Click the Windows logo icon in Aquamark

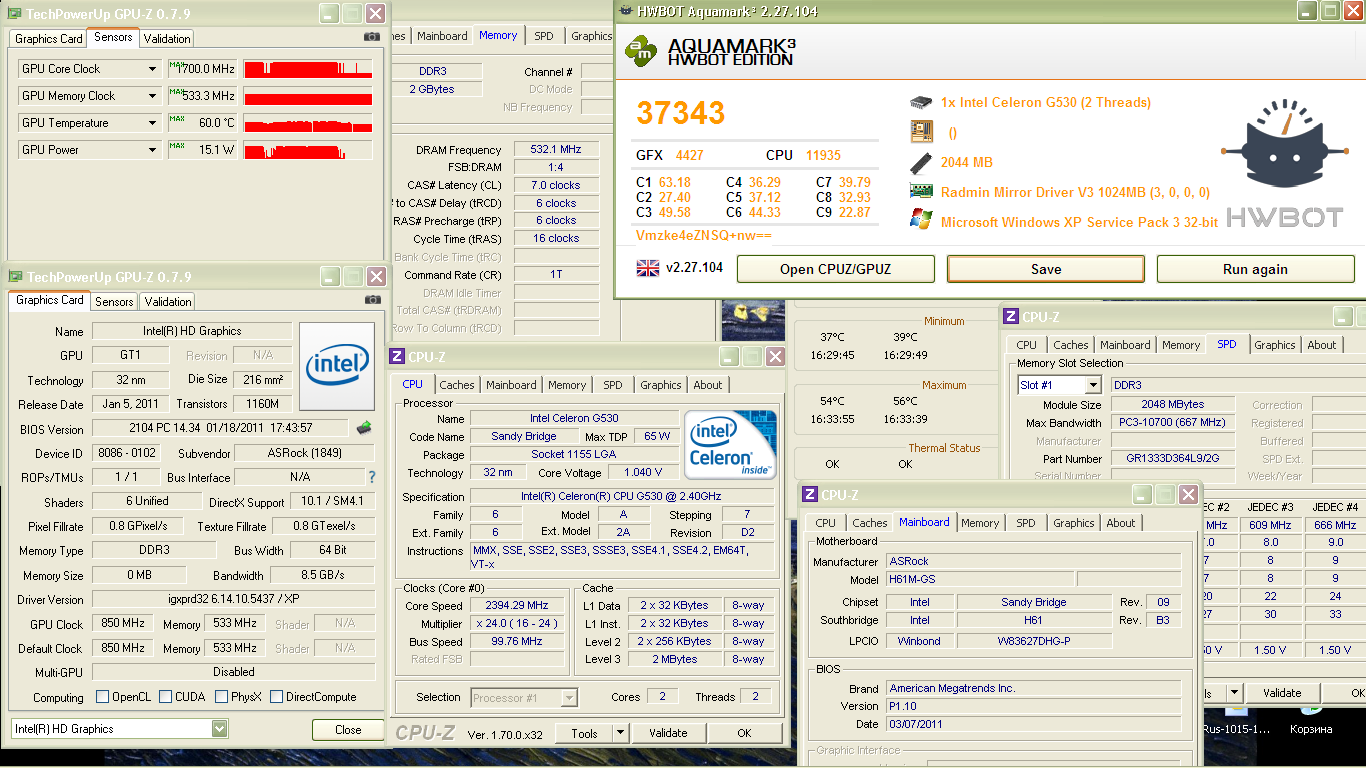tap(921, 220)
